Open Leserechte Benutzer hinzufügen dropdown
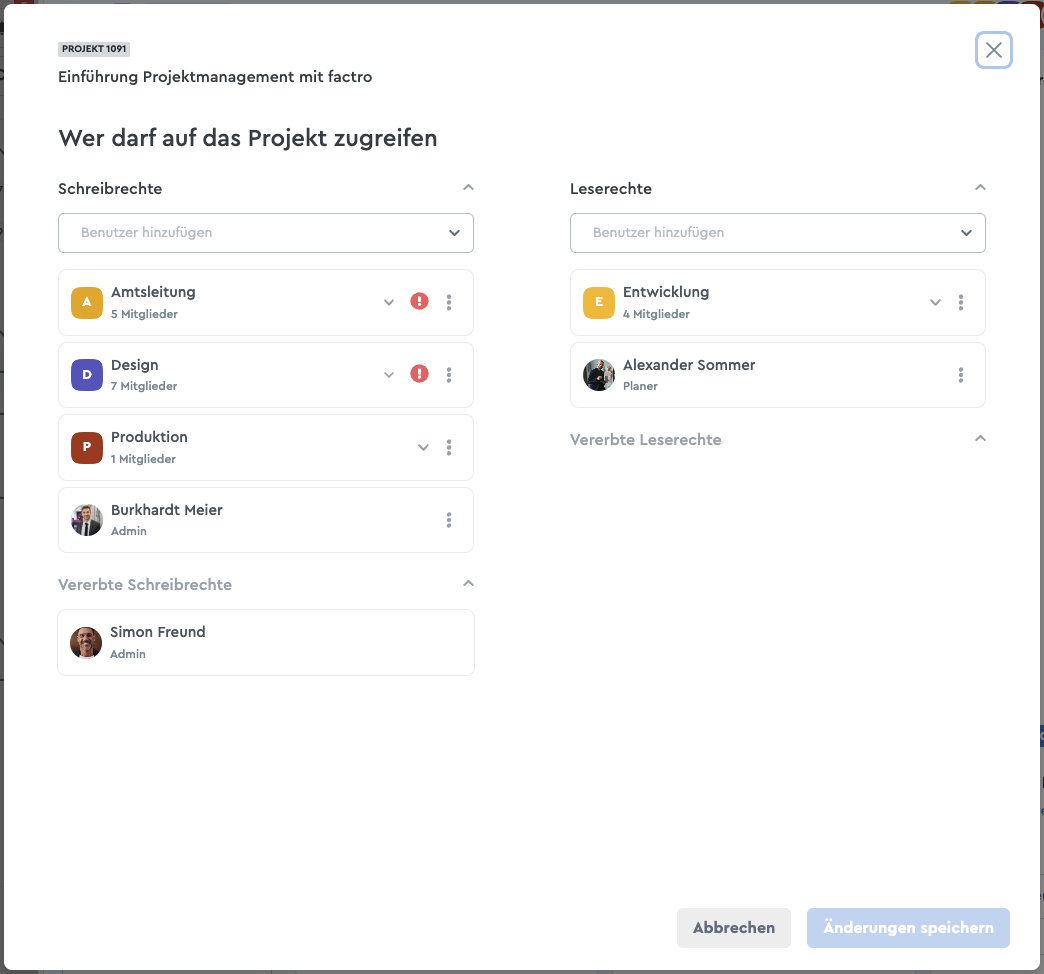The height and width of the screenshot is (974, 1044). point(778,233)
